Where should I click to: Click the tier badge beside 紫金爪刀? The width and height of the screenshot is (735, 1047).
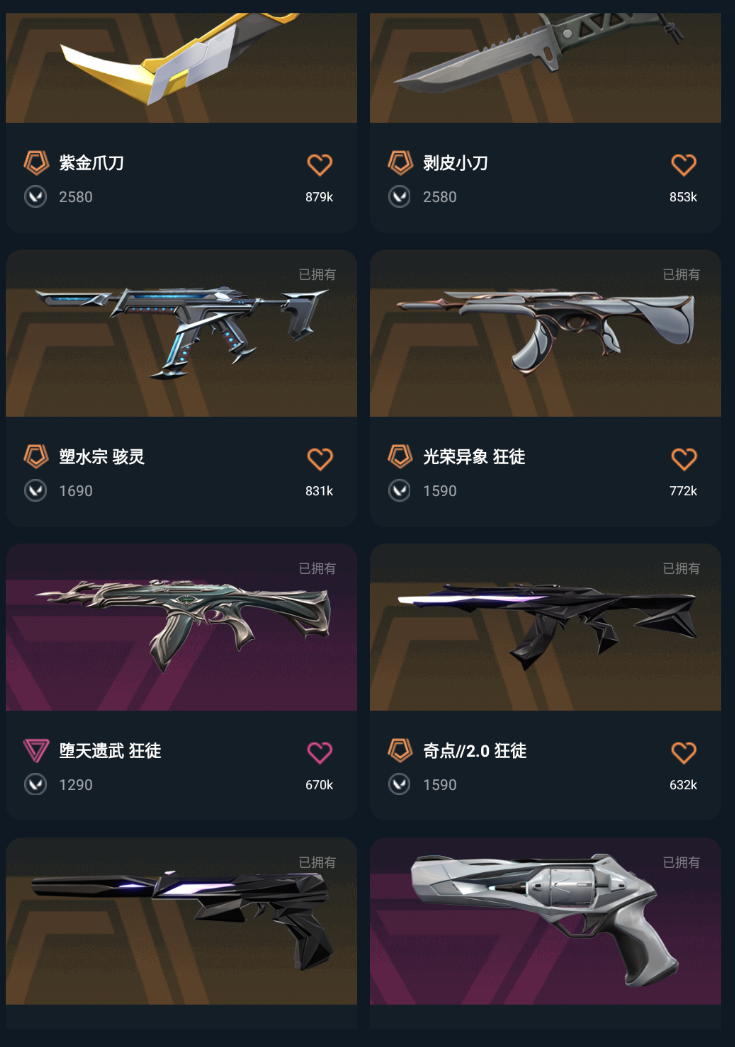click(x=36, y=163)
